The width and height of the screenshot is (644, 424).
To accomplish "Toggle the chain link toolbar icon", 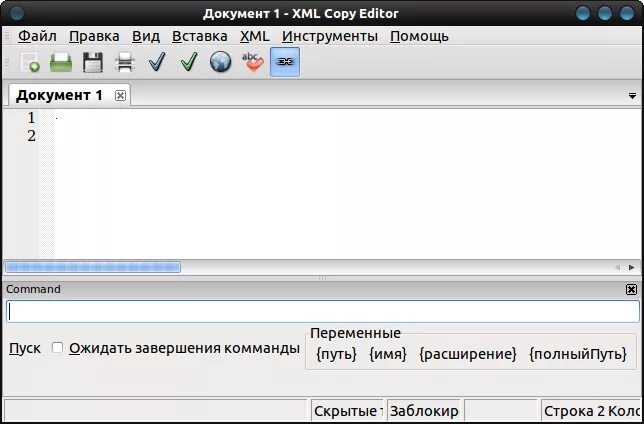I will (285, 62).
